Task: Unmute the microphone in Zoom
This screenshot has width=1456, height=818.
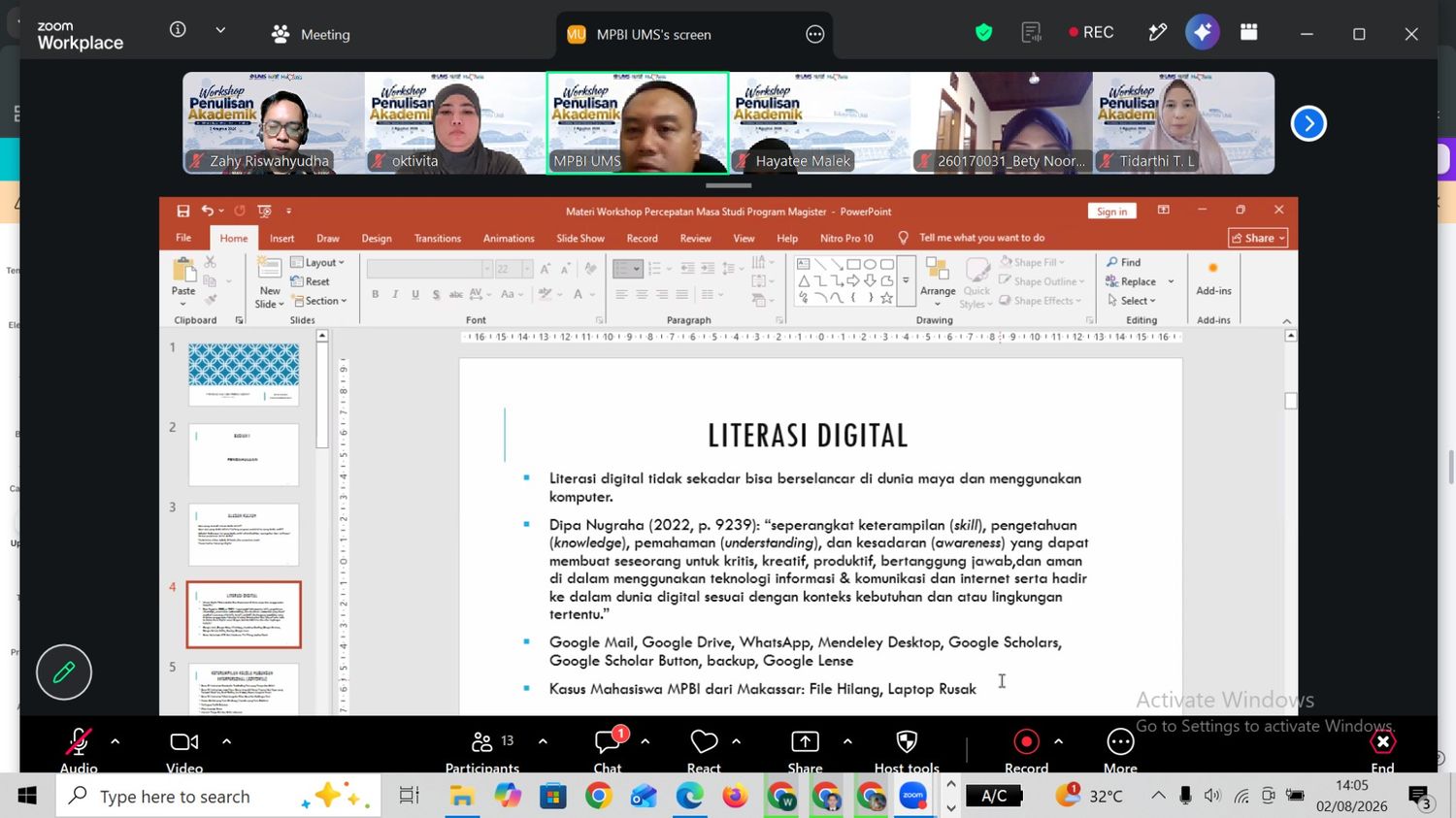Action: (x=79, y=752)
